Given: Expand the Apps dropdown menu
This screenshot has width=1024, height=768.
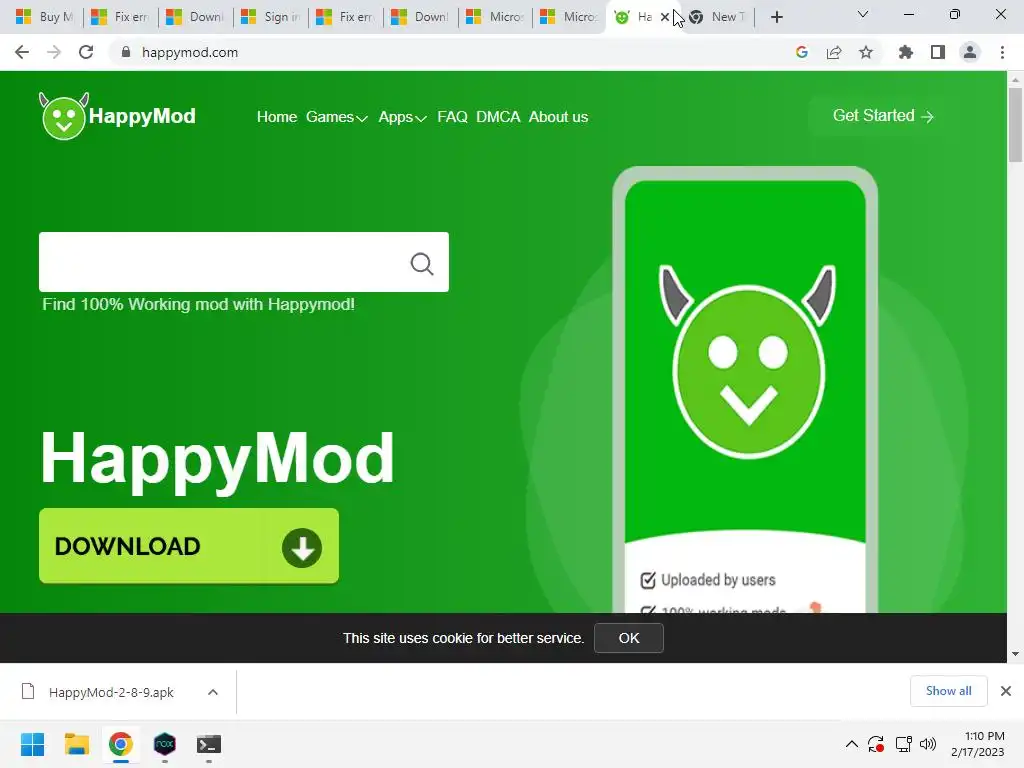Looking at the screenshot, I should [402, 117].
